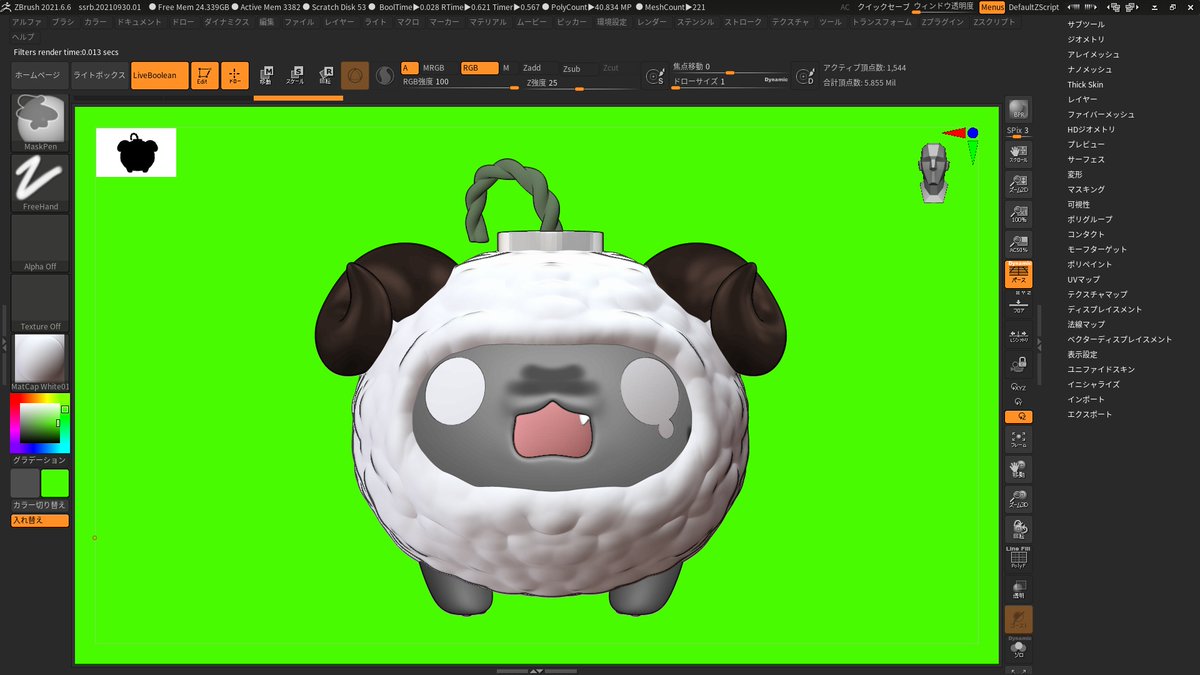This screenshot has height=675, width=1200.
Task: Toggle Ghost transparency button
Action: [x=1019, y=620]
